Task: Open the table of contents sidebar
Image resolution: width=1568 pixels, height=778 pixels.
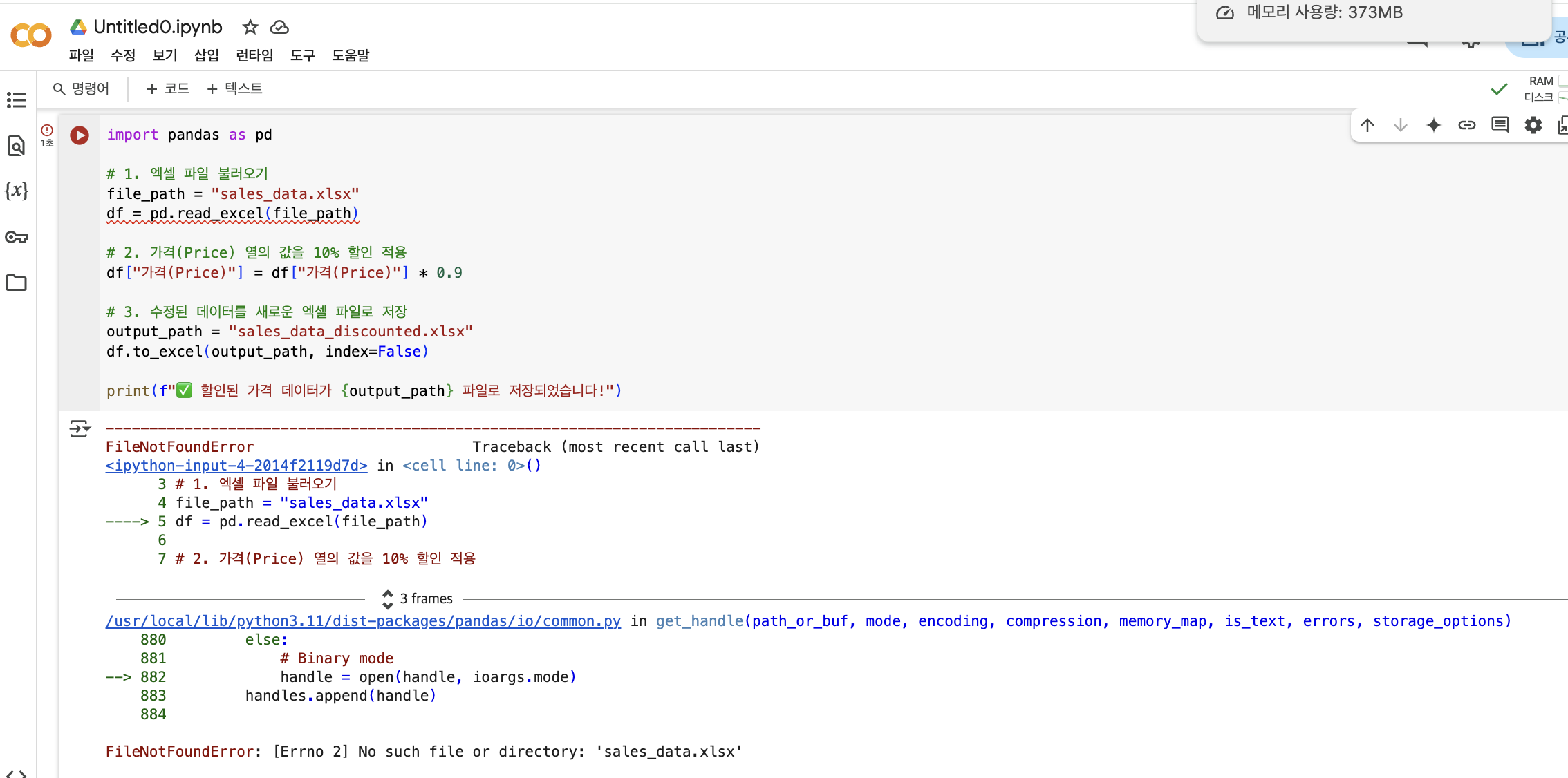Action: [16, 100]
